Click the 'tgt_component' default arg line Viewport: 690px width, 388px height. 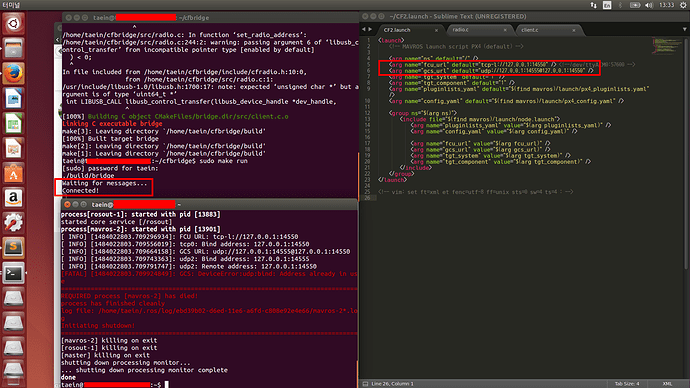452,83
